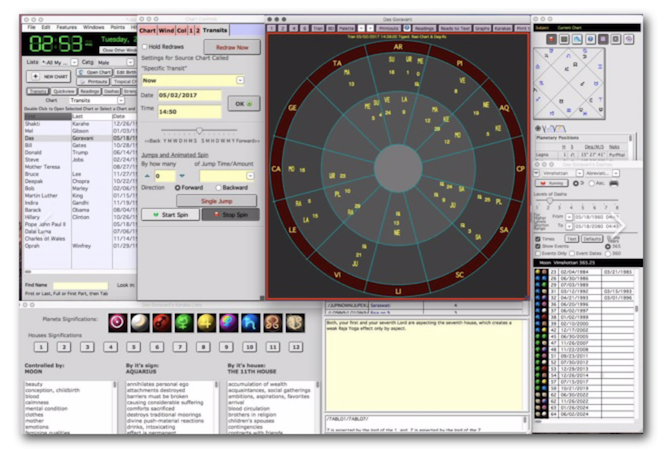Viewport: 665px width, 458px height.
Task: Select the Forward direction radio button
Action: pyautogui.click(x=178, y=187)
